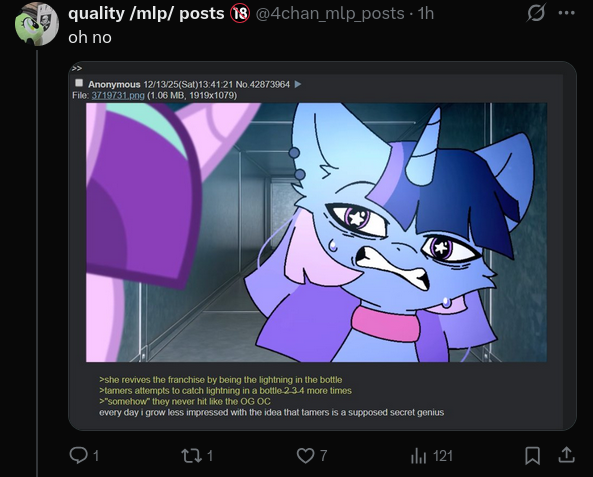Click the post number No.42873964
This screenshot has height=477, width=593.
click(x=263, y=84)
